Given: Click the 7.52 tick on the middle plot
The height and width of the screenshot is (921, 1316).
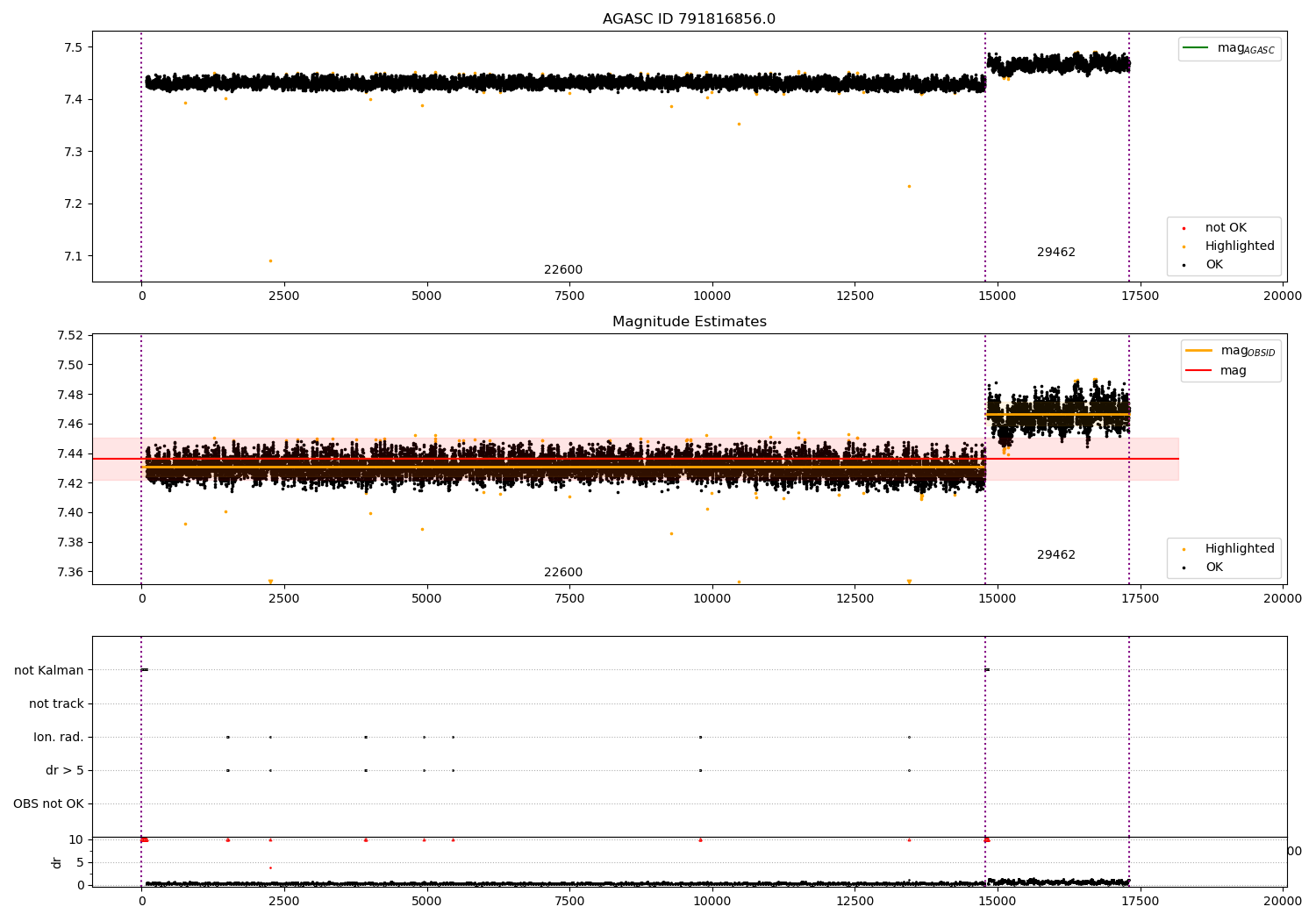Looking at the screenshot, I should [69, 336].
